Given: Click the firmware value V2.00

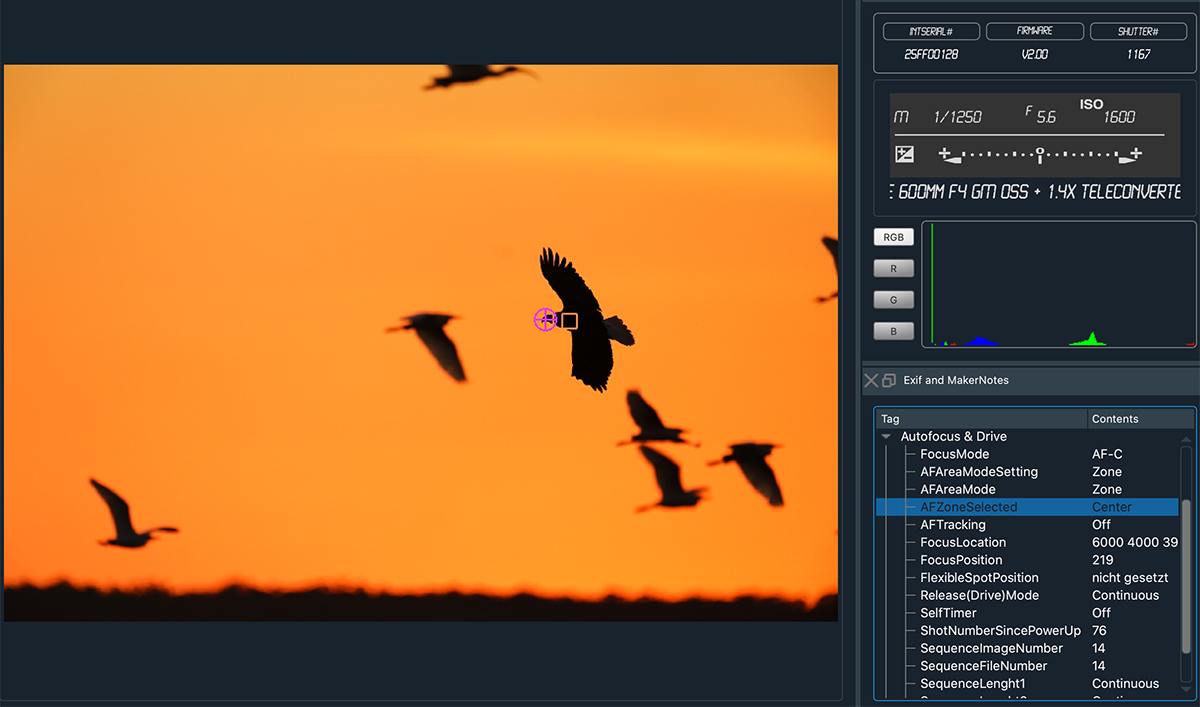Looking at the screenshot, I should [x=1035, y=55].
